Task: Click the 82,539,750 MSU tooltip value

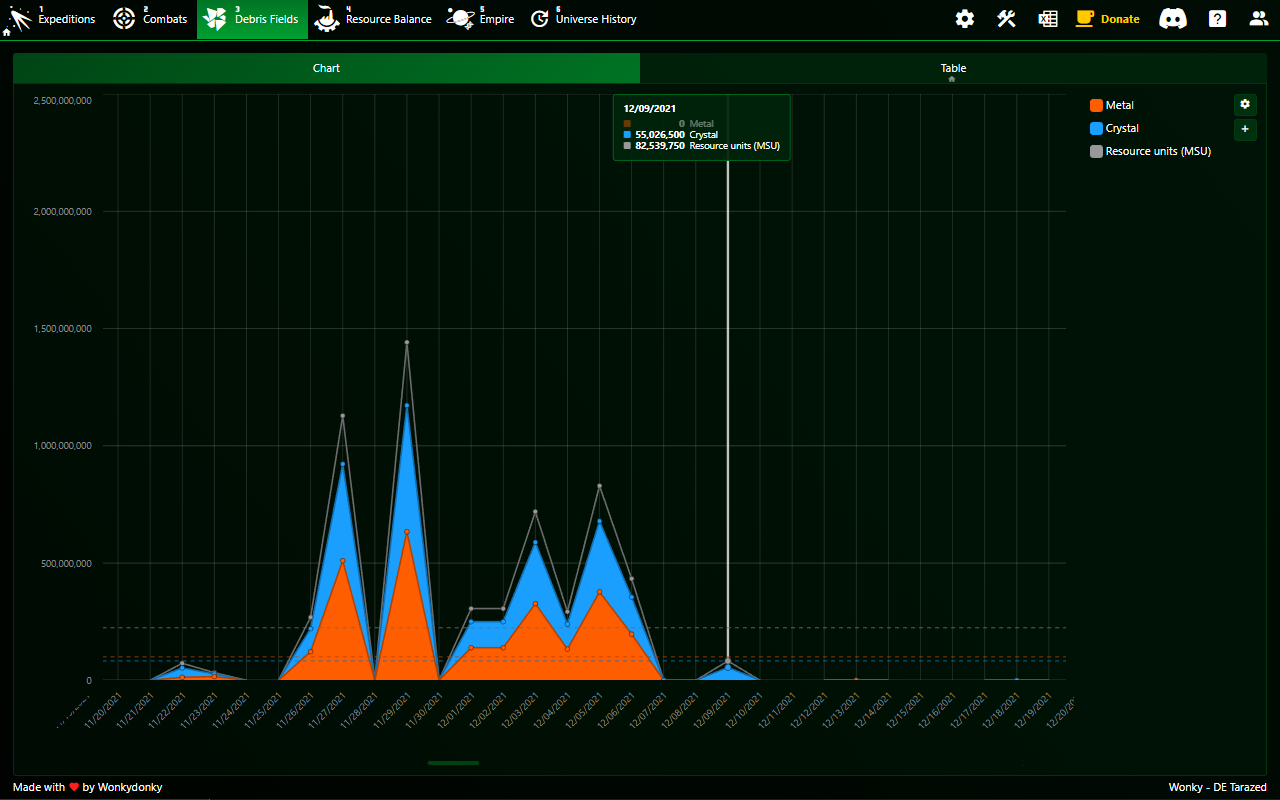Action: [660, 145]
